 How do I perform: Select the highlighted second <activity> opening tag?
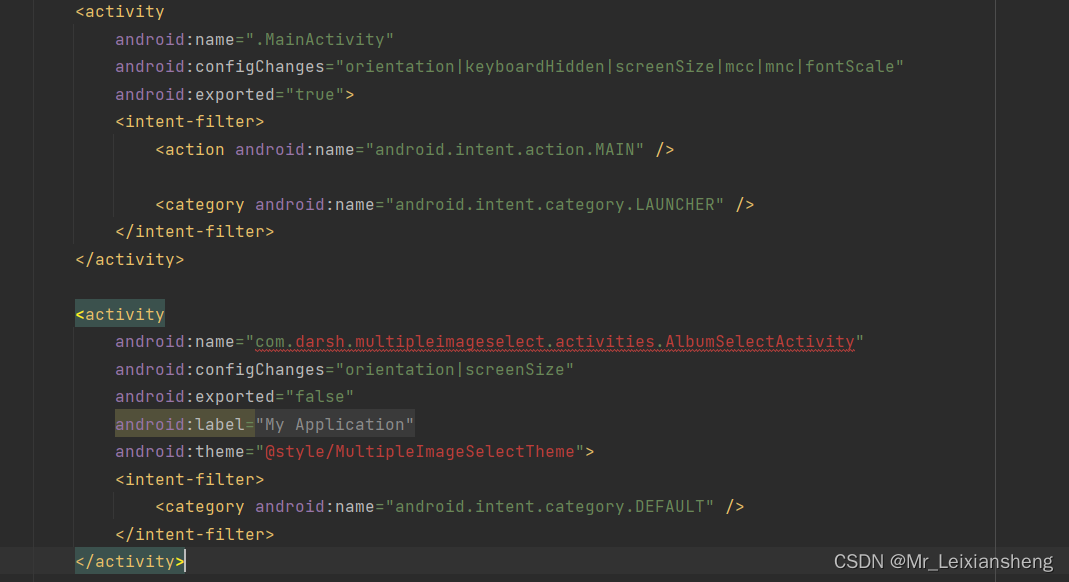tap(119, 313)
